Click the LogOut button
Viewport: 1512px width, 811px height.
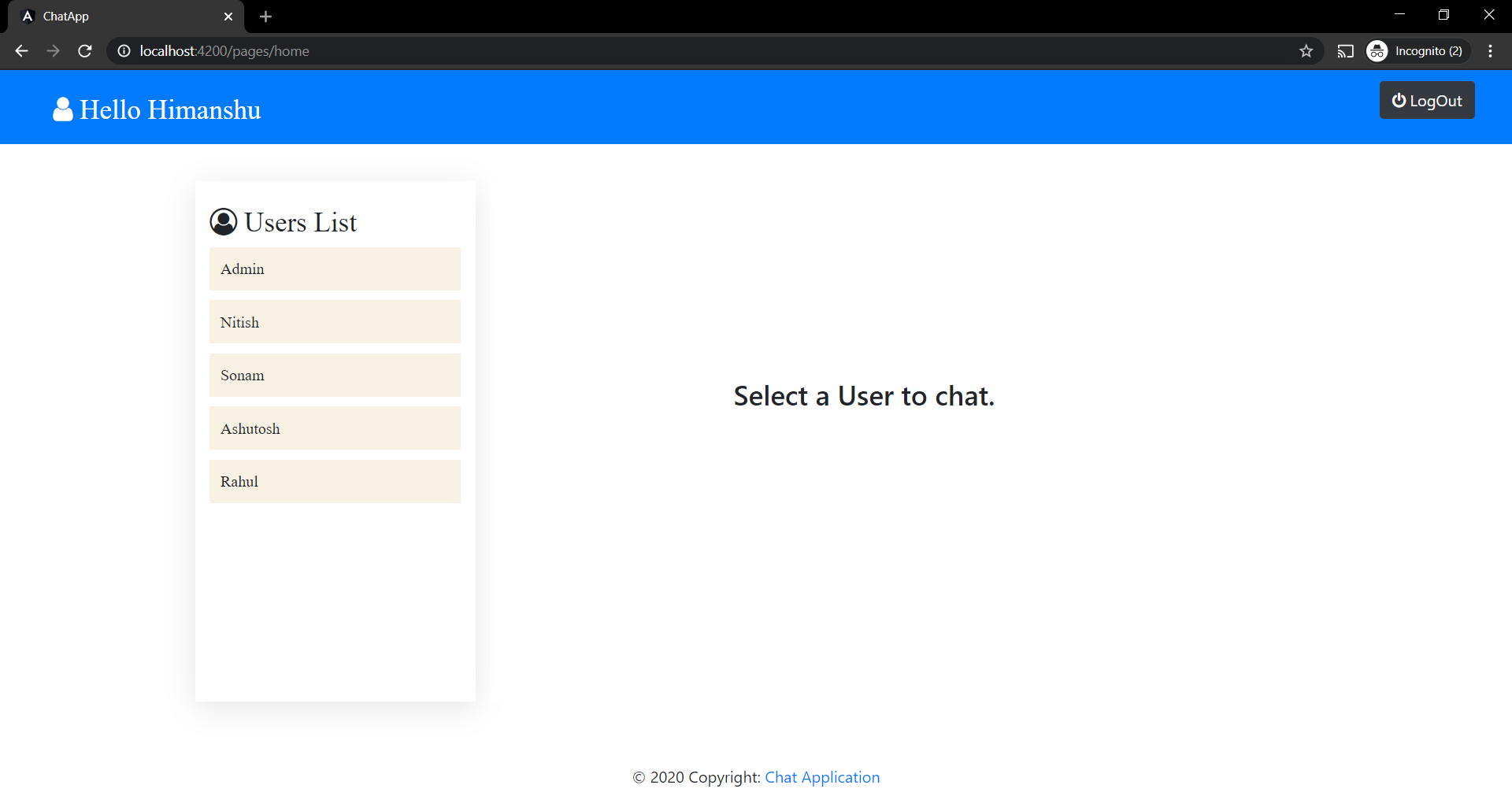(1426, 101)
